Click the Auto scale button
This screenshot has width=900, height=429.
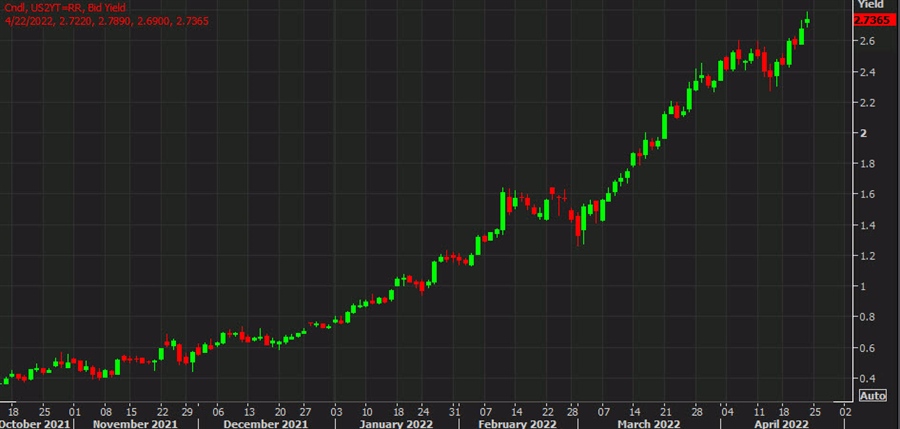click(872, 395)
